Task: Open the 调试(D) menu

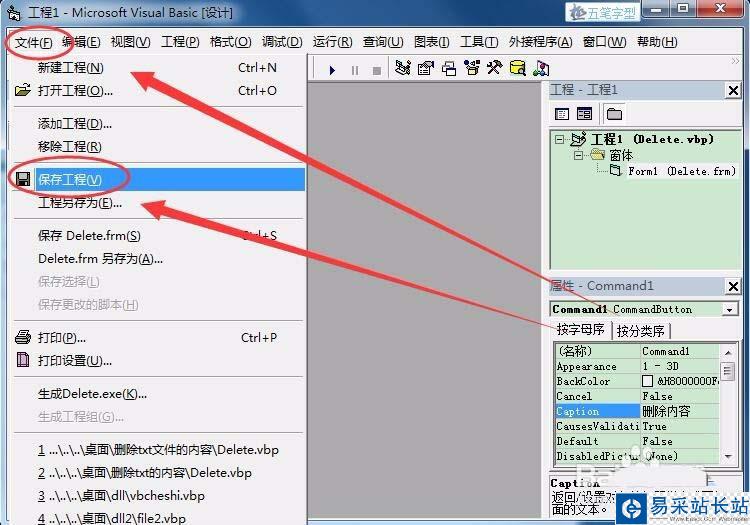Action: pyautogui.click(x=282, y=42)
